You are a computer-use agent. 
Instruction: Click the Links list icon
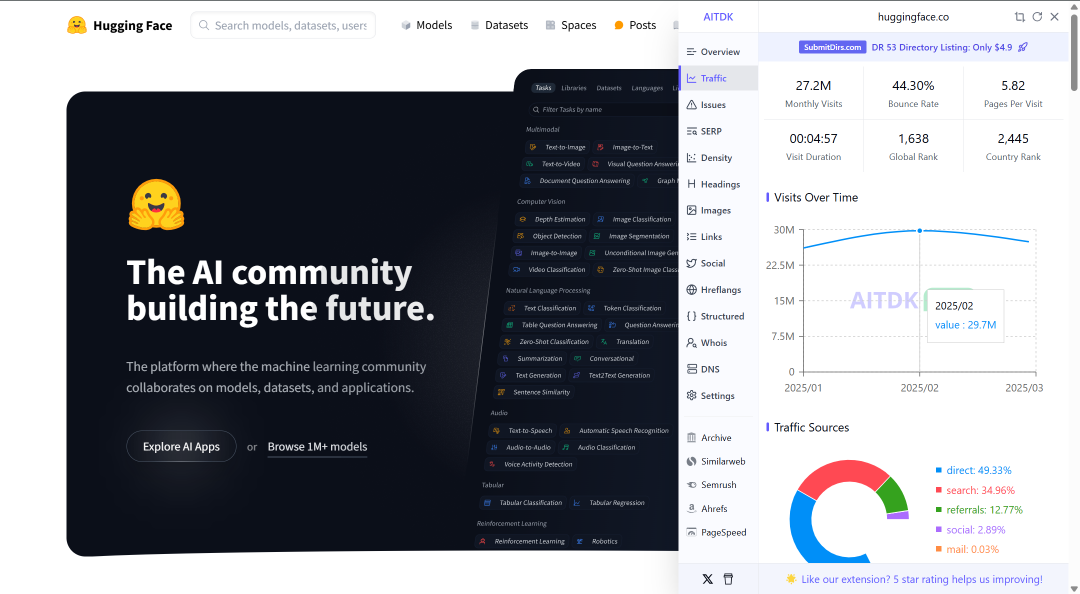(692, 236)
